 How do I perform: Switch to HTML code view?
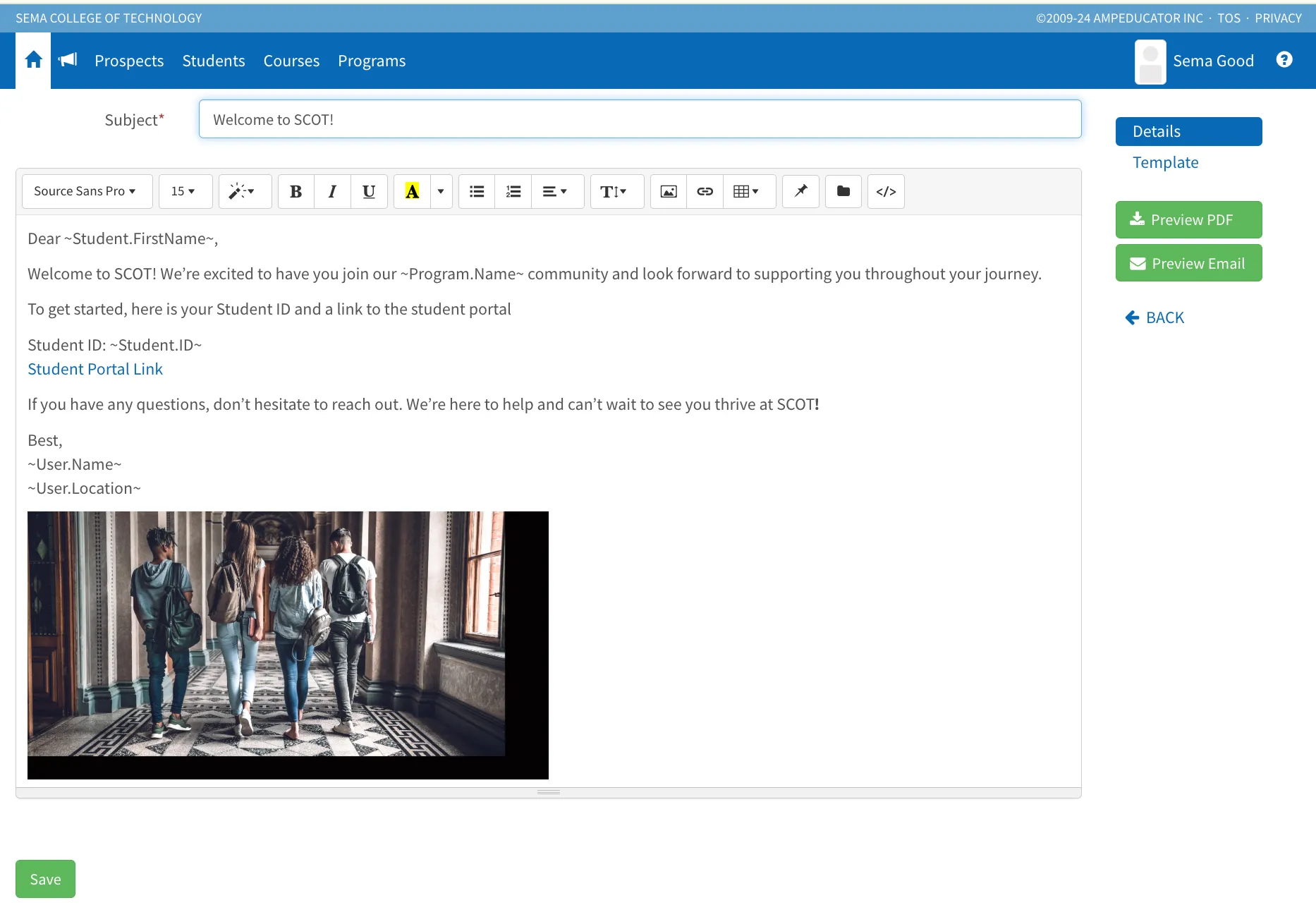click(x=886, y=191)
